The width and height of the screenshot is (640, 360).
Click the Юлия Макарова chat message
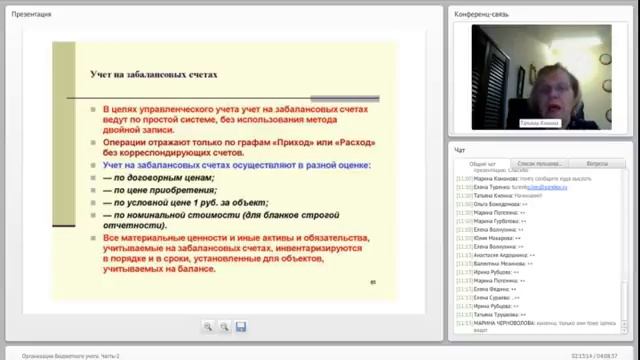489,238
